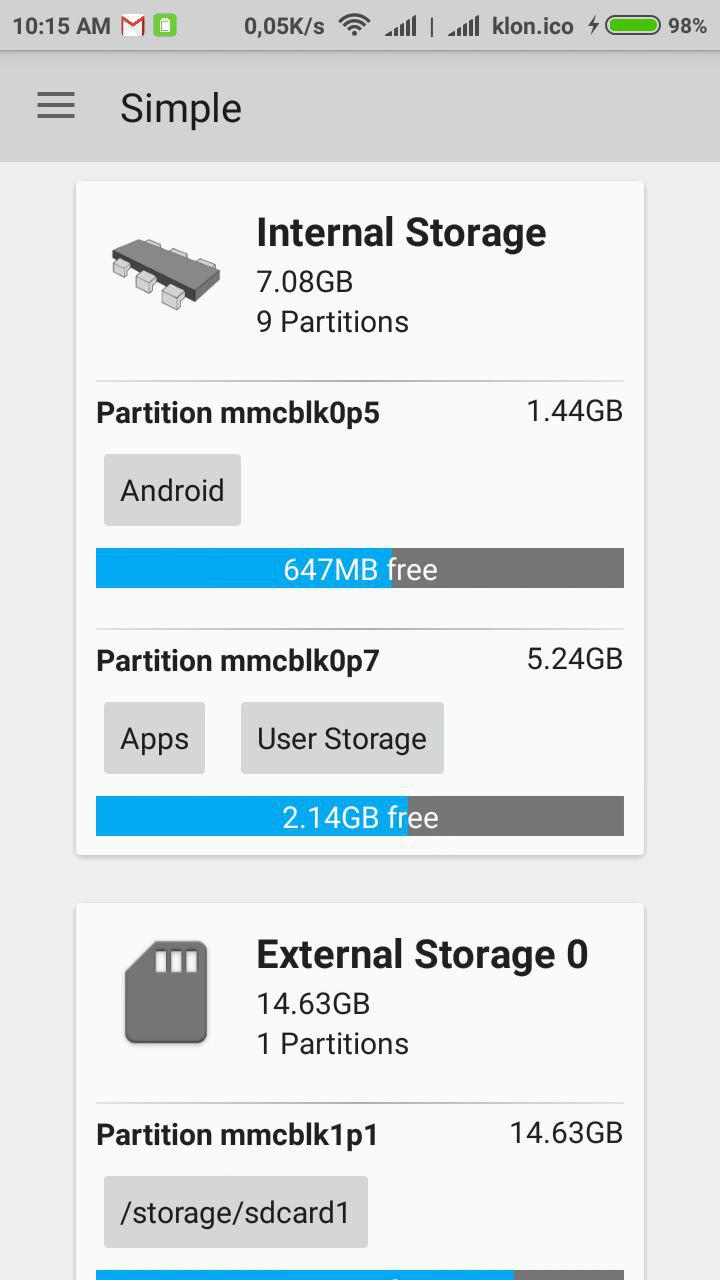Tap the Internal Storage heading
Image resolution: width=720 pixels, height=1280 pixels.
click(x=401, y=233)
